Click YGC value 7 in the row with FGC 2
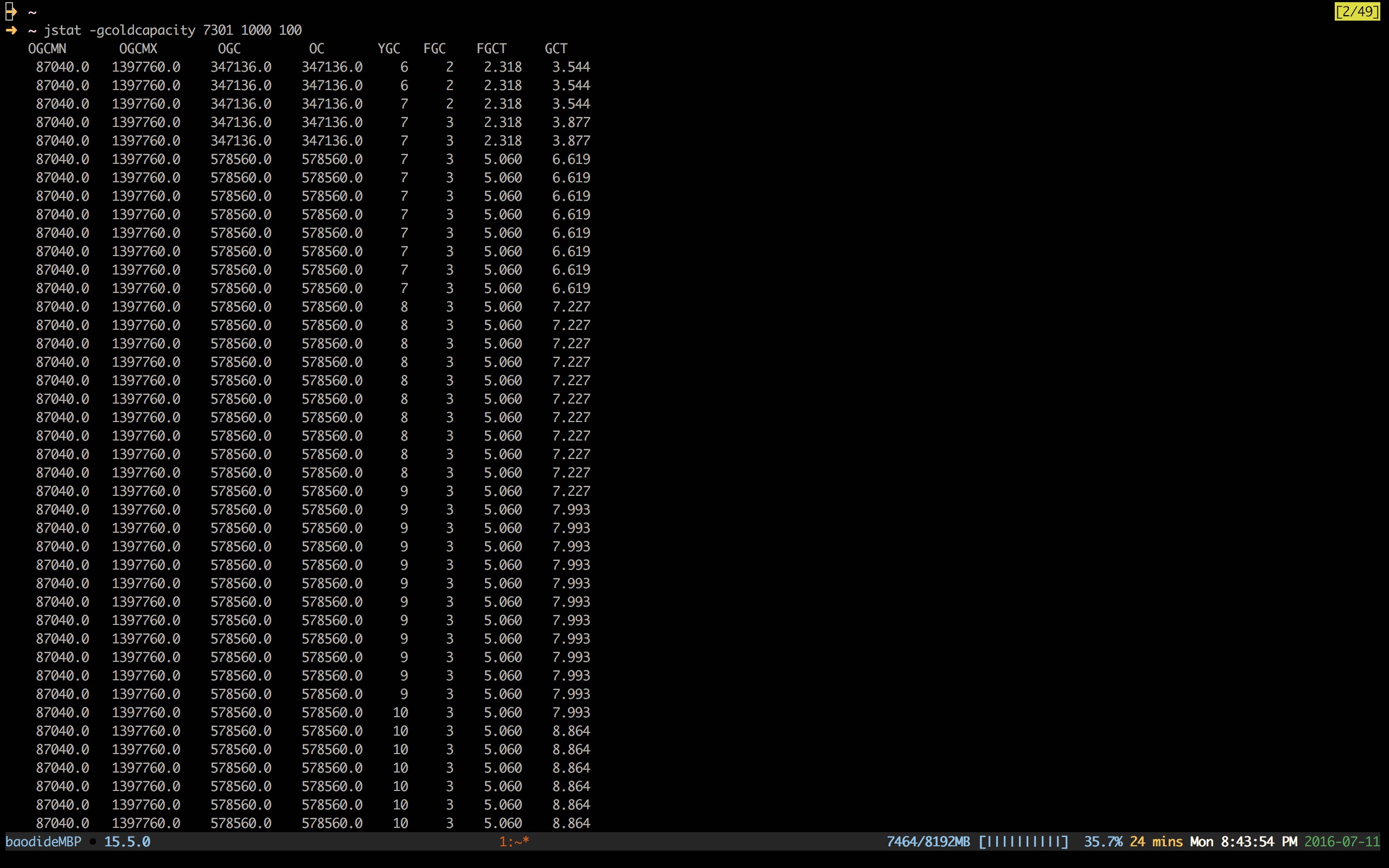The height and width of the screenshot is (868, 1389). coord(404,104)
